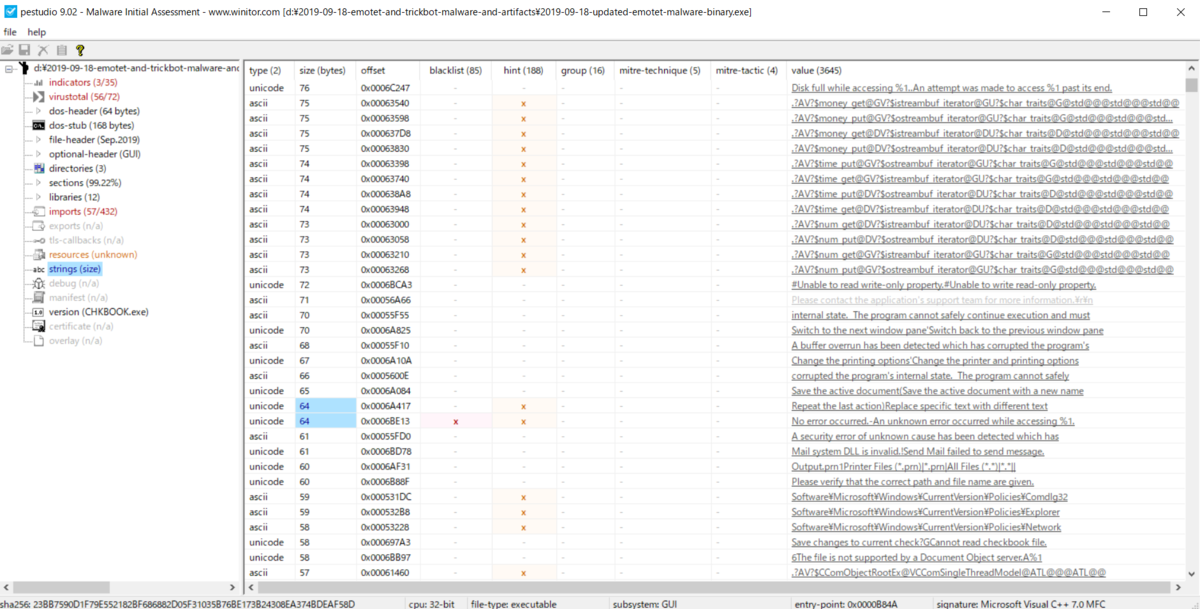Select the dos-stub (168 bytes) node
The height and width of the screenshot is (609, 1200).
tap(91, 126)
